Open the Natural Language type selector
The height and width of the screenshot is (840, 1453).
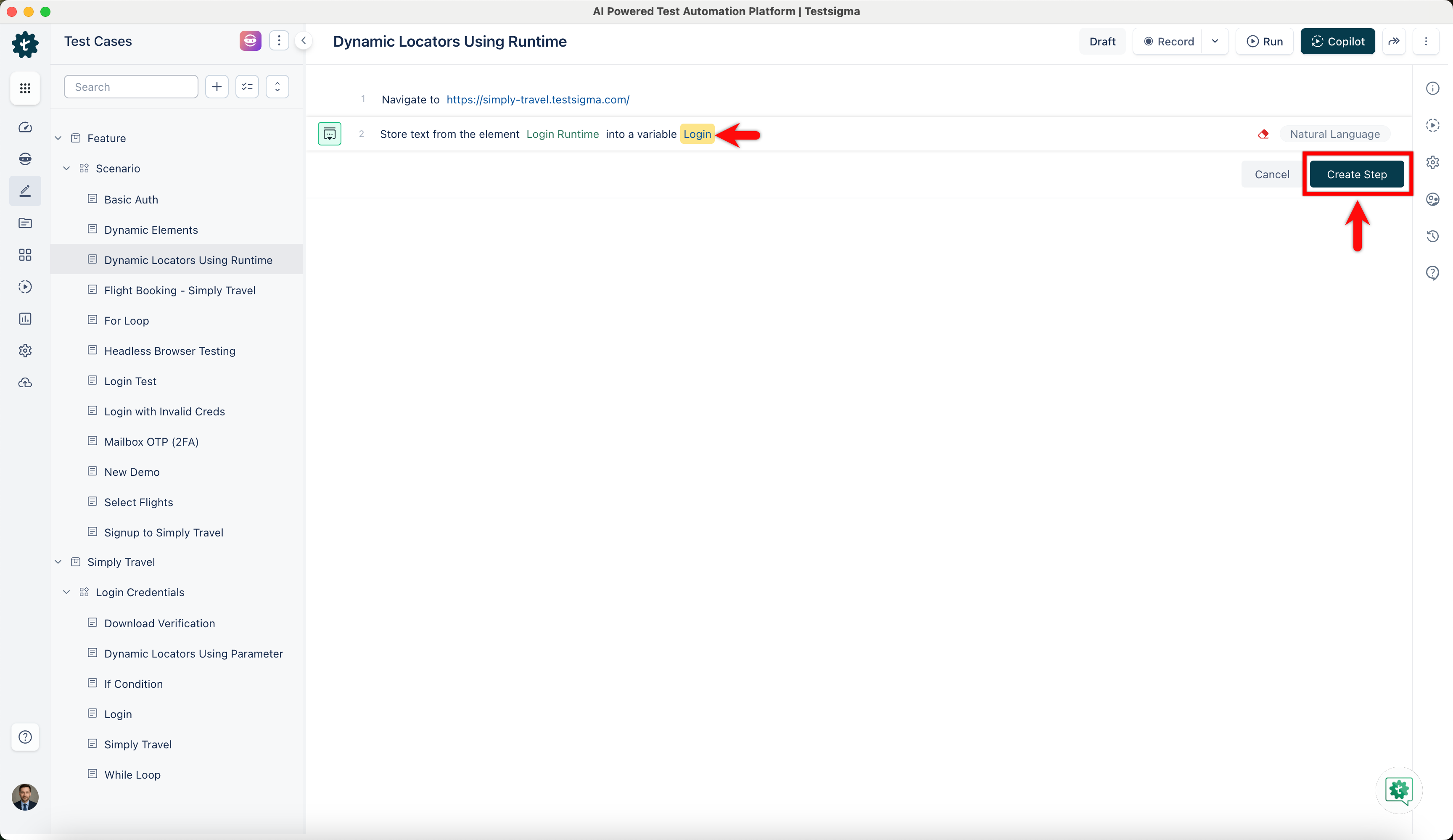(x=1335, y=134)
